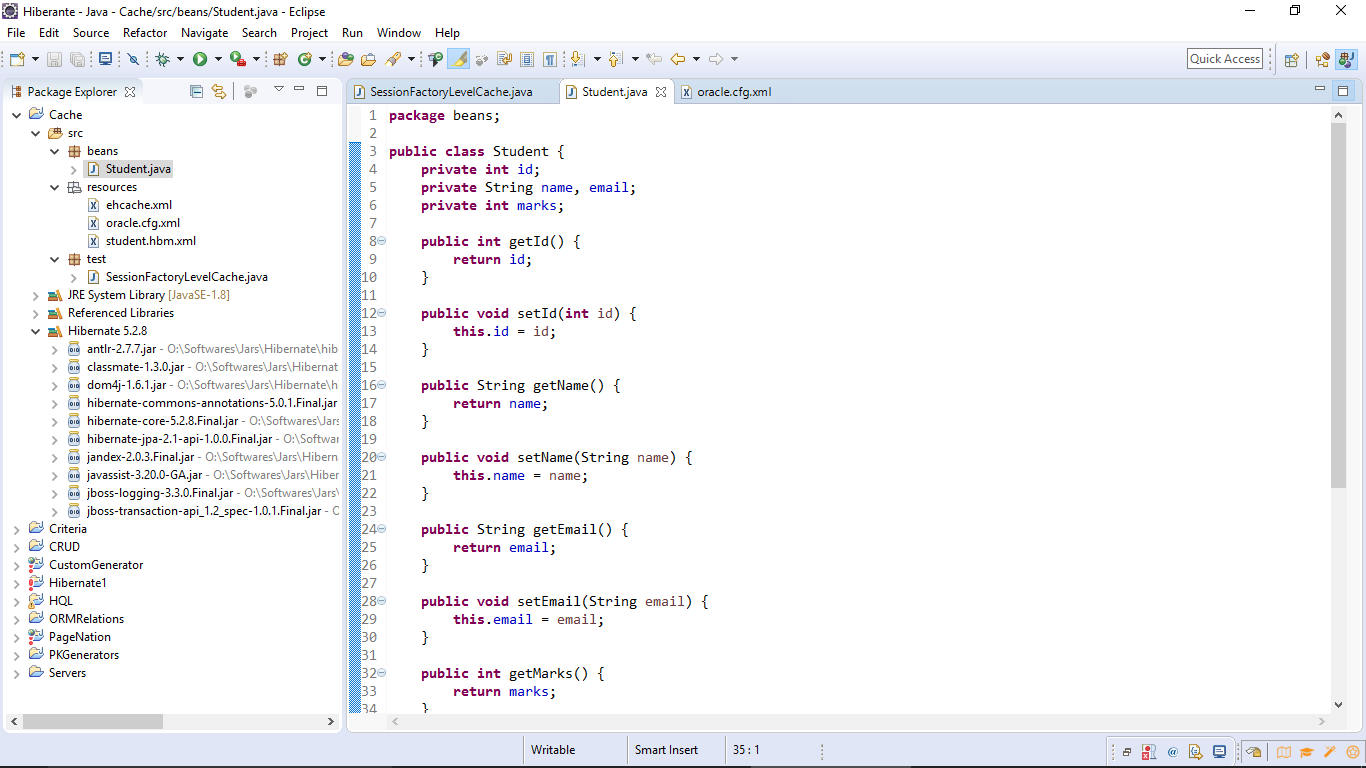Open What's New via star icon
The width and height of the screenshot is (1366, 768).
click(1352, 751)
